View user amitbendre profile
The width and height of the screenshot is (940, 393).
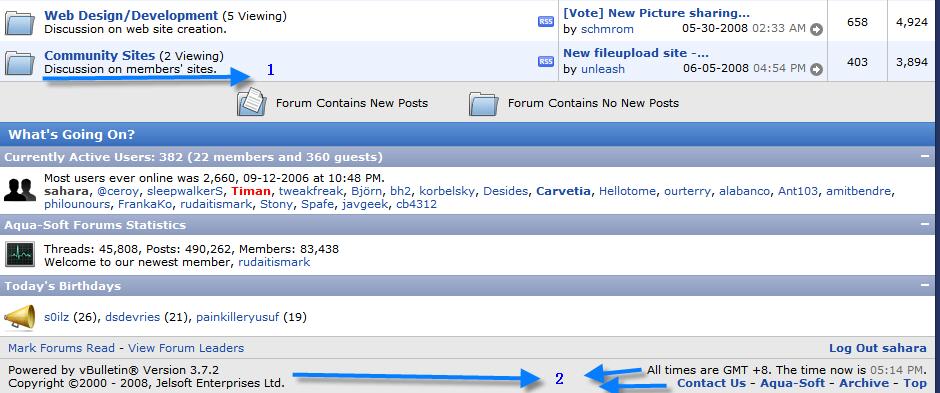[x=858, y=191]
